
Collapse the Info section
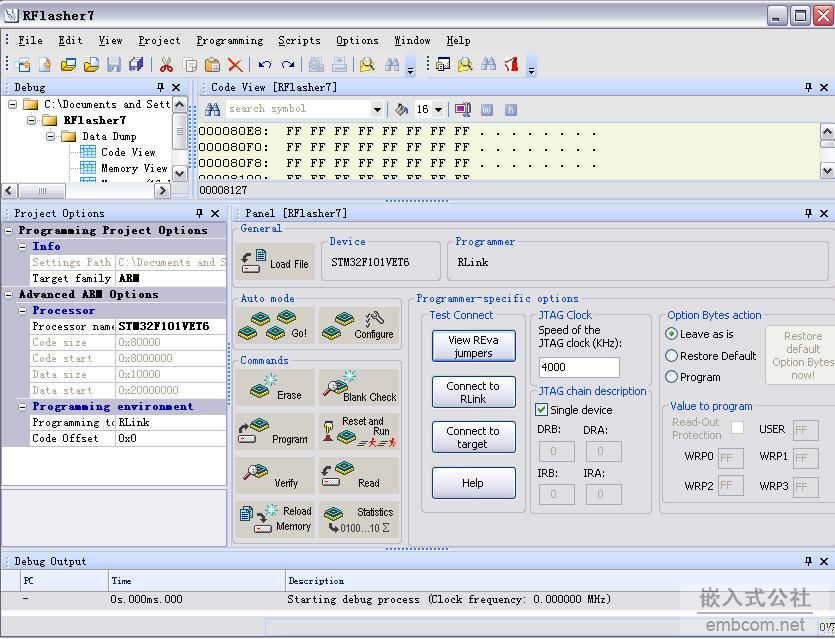click(22, 247)
